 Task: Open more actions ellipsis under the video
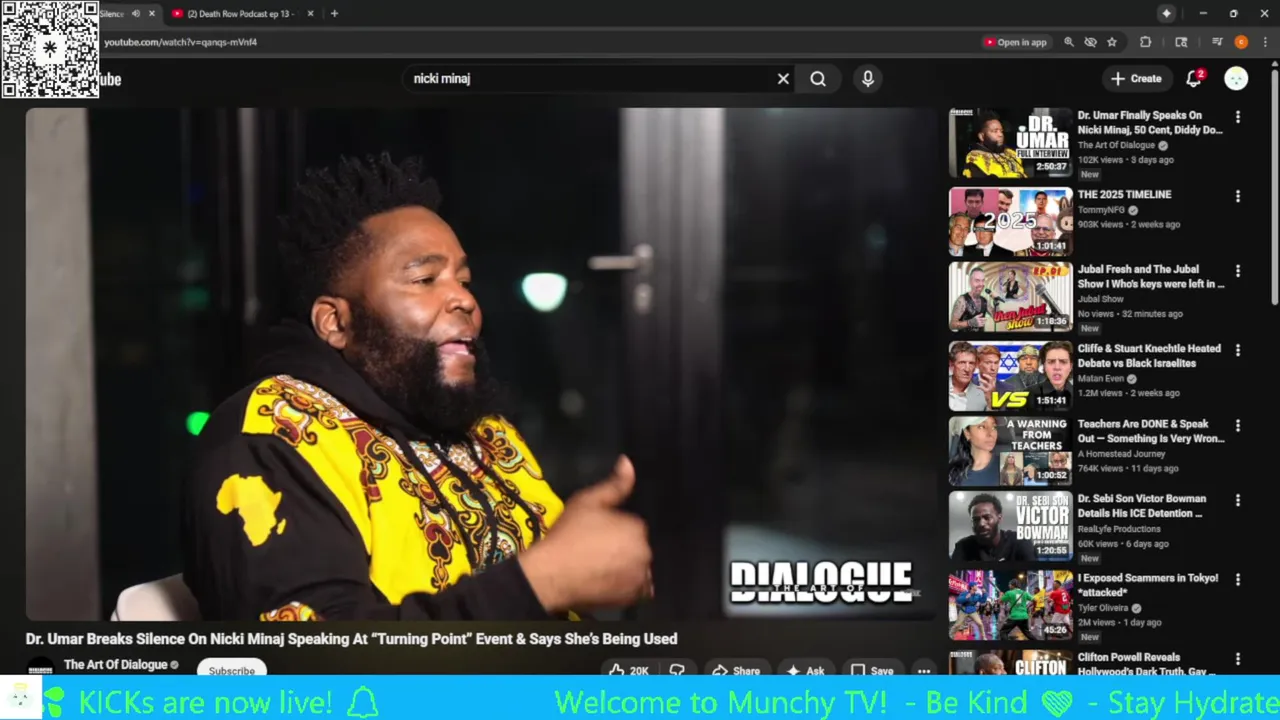tap(924, 671)
